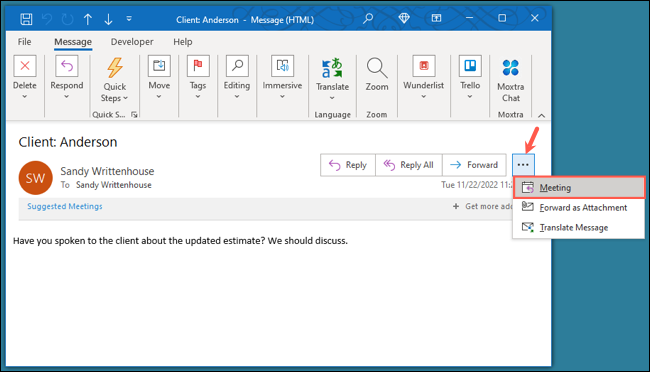
Task: Click the Reply button
Action: tap(348, 165)
